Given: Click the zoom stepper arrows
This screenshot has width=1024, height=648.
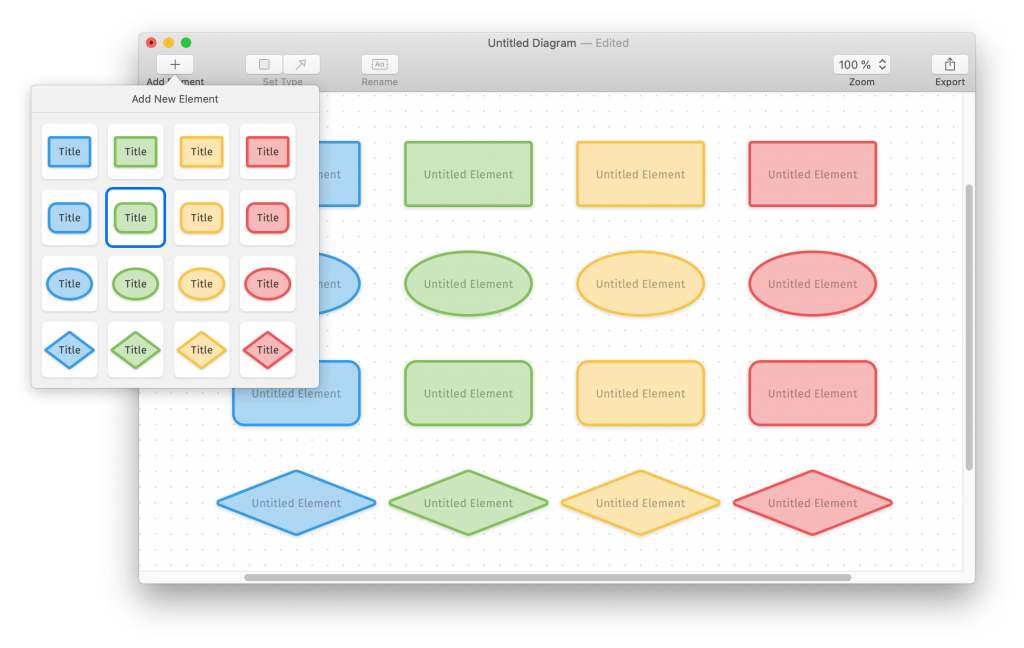Looking at the screenshot, I should click(x=880, y=64).
